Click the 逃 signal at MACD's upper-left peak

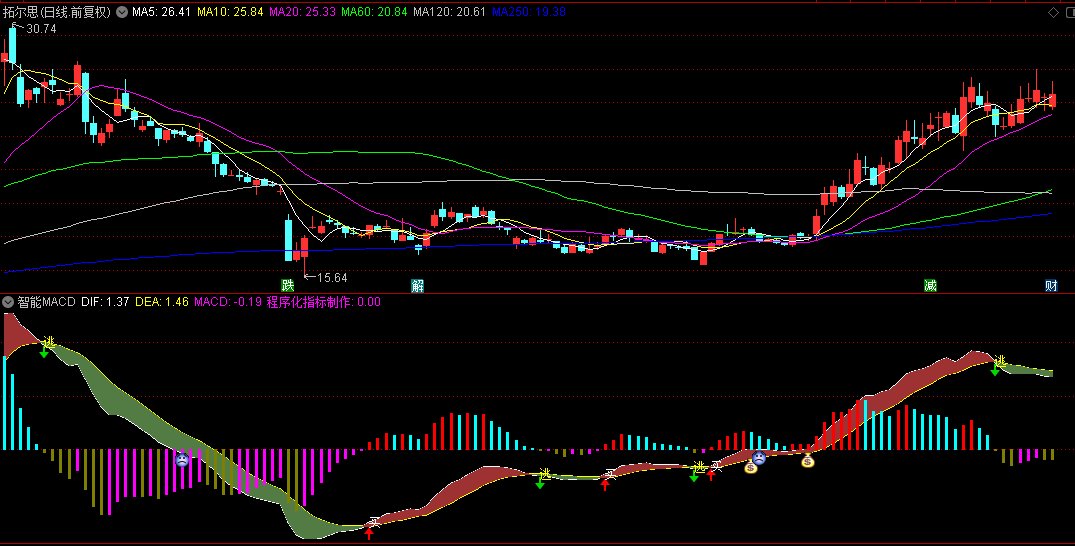click(x=49, y=342)
